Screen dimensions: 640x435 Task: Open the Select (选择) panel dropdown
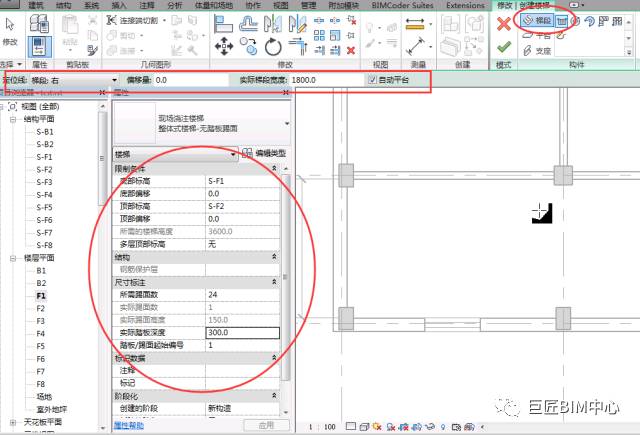pos(20,64)
